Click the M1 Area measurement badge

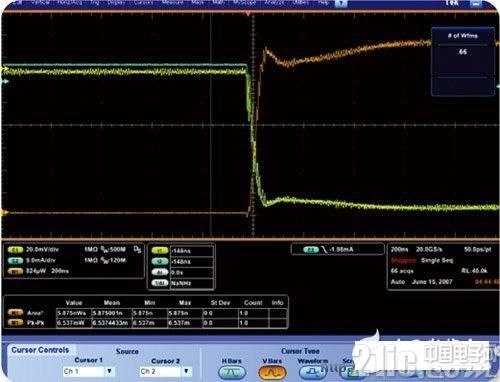pos(15,313)
